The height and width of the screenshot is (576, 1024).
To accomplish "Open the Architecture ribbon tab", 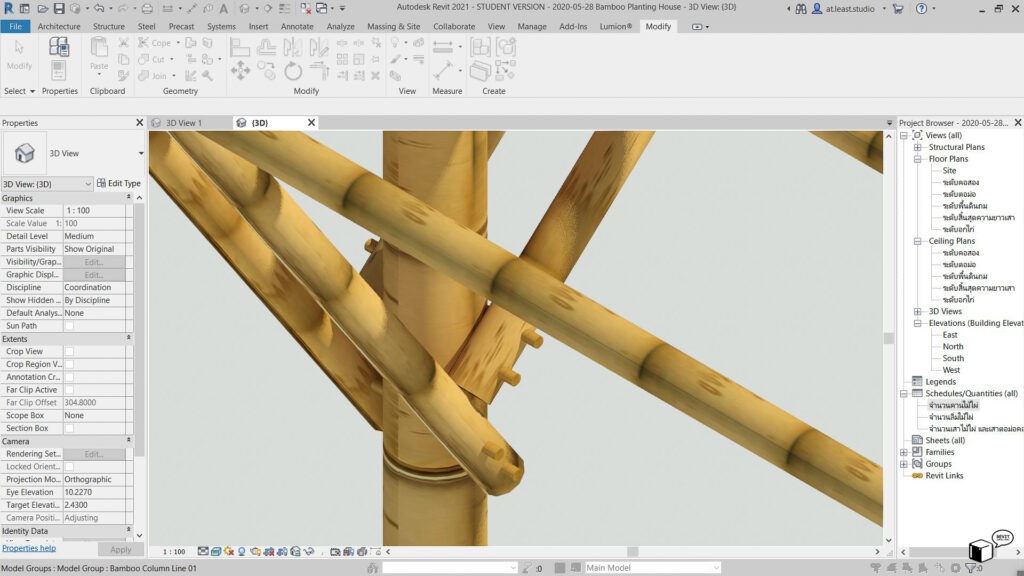I will point(59,26).
